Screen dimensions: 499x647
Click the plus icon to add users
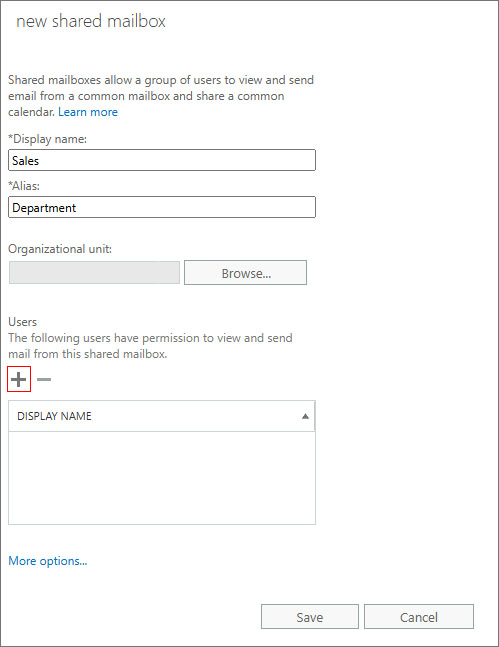point(19,379)
